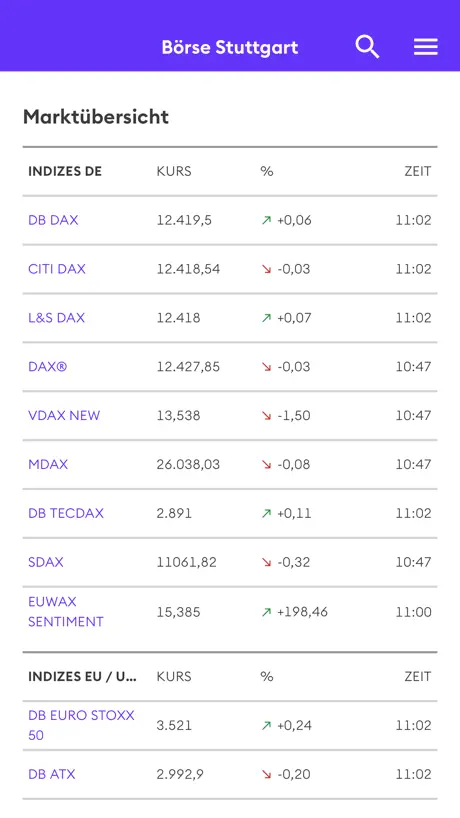Click the red down arrow next to VDAX NEW
The width and height of the screenshot is (460, 818).
(267, 416)
